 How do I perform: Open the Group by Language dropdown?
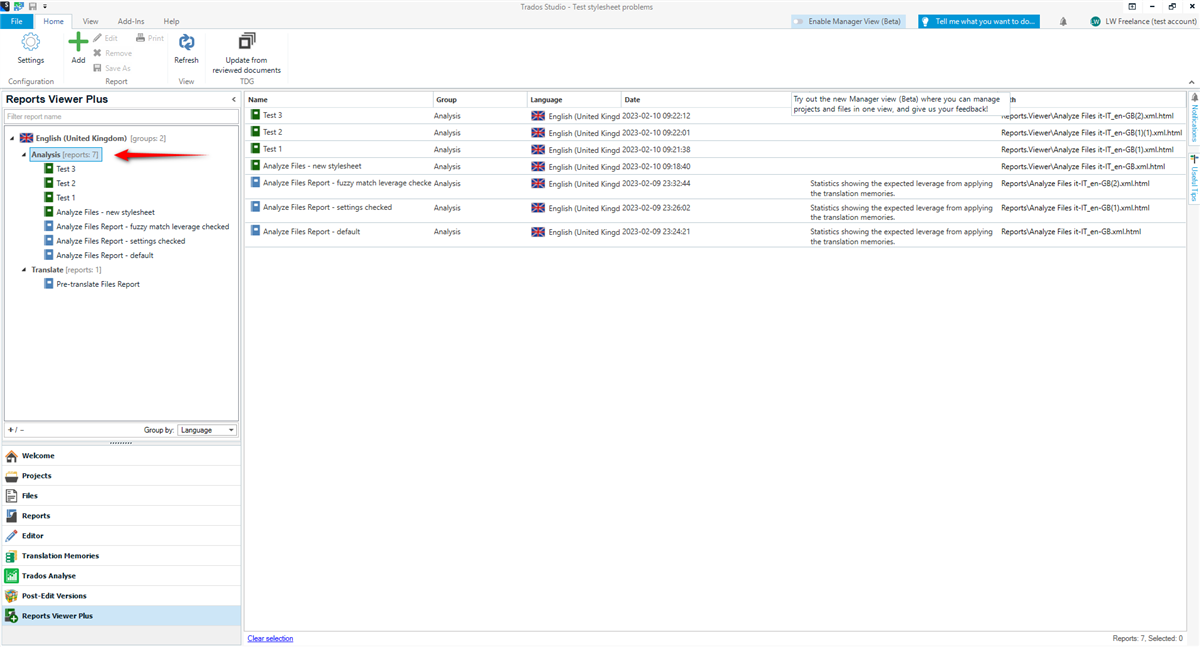click(x=207, y=429)
